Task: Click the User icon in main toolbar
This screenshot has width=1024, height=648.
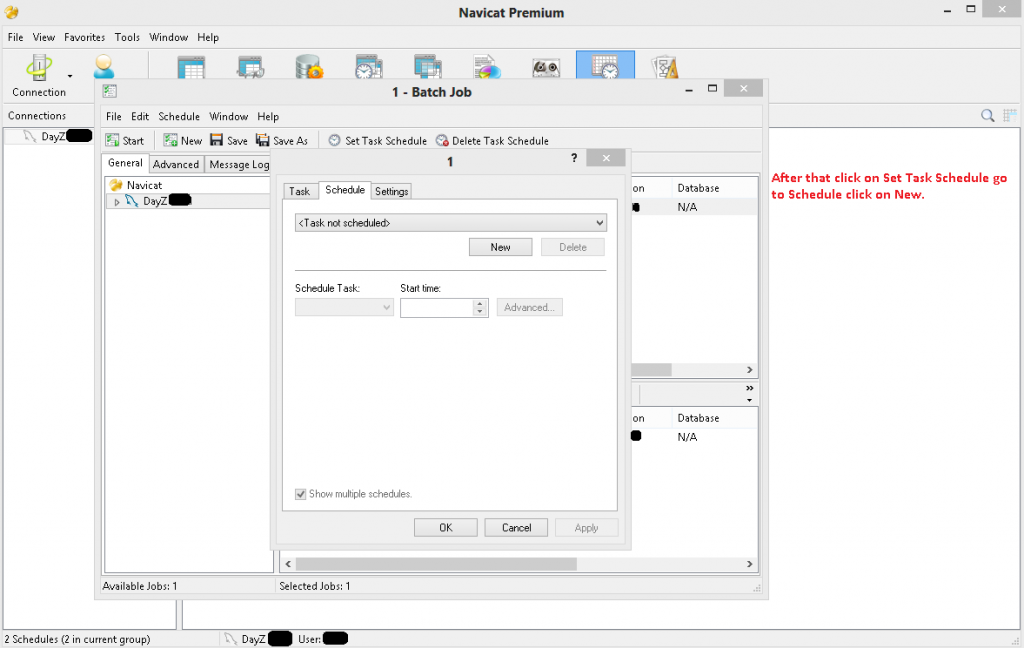Action: [x=104, y=68]
